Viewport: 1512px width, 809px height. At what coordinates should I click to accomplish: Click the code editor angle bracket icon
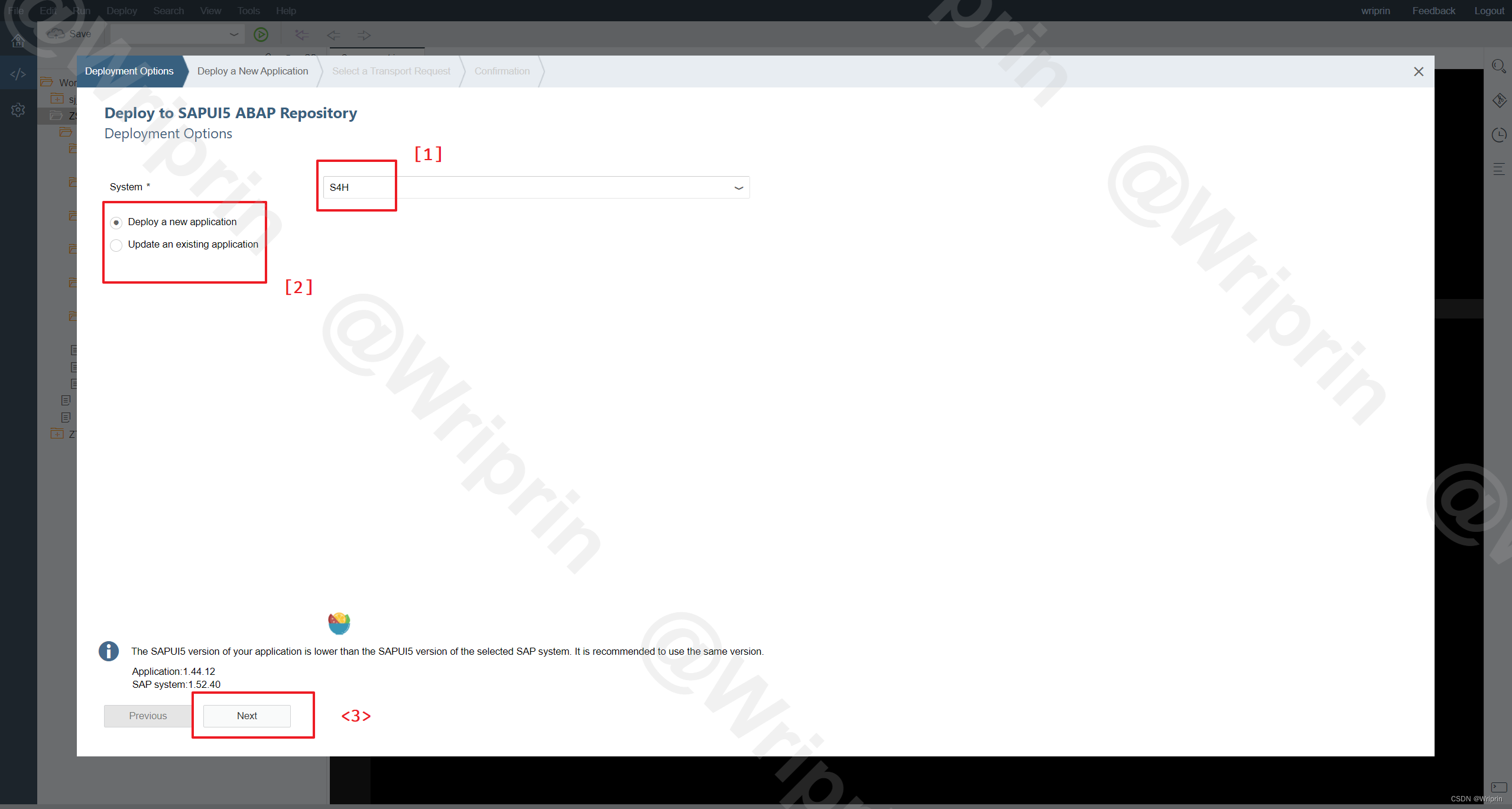click(18, 74)
